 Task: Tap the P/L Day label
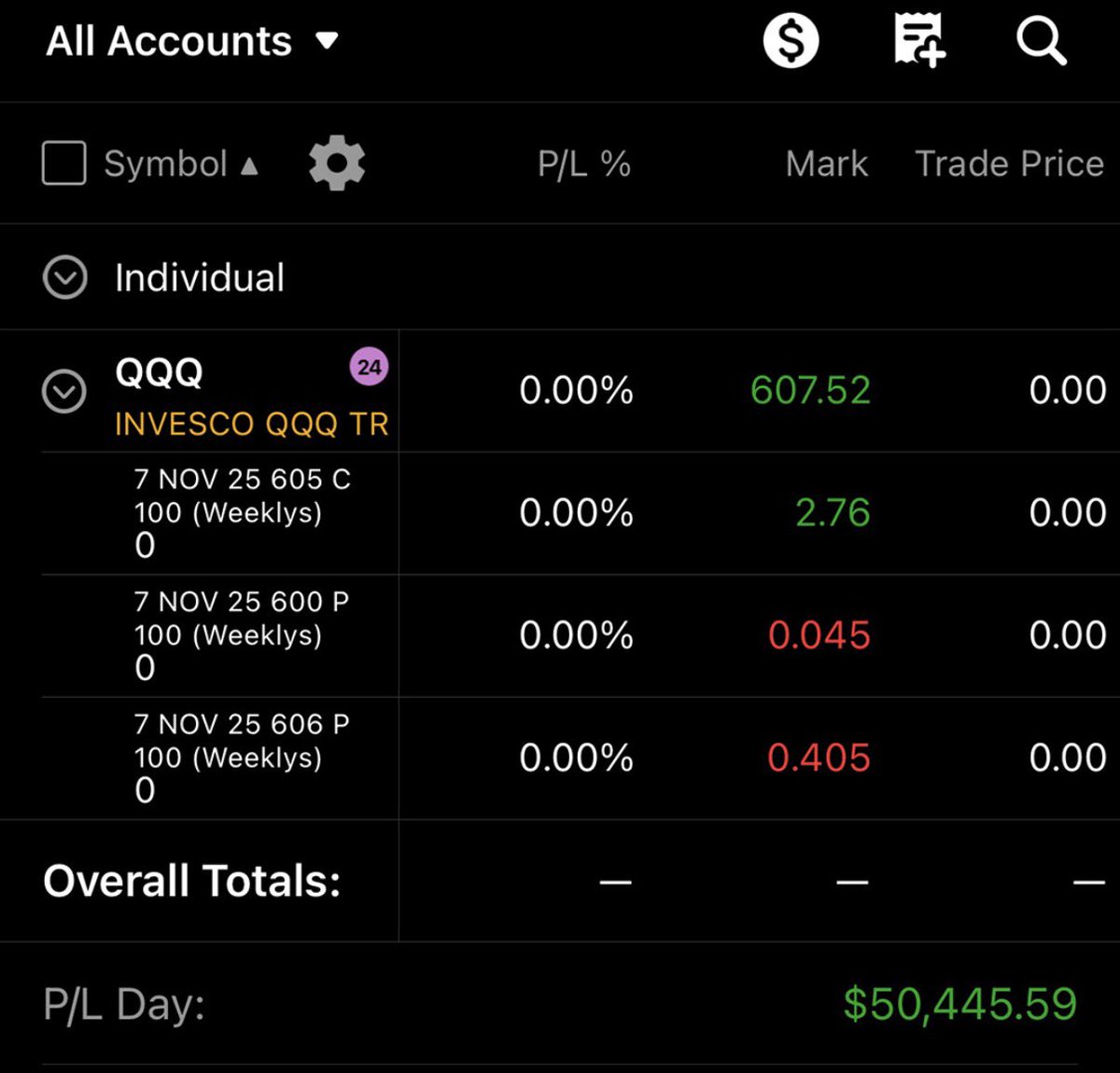[124, 1005]
